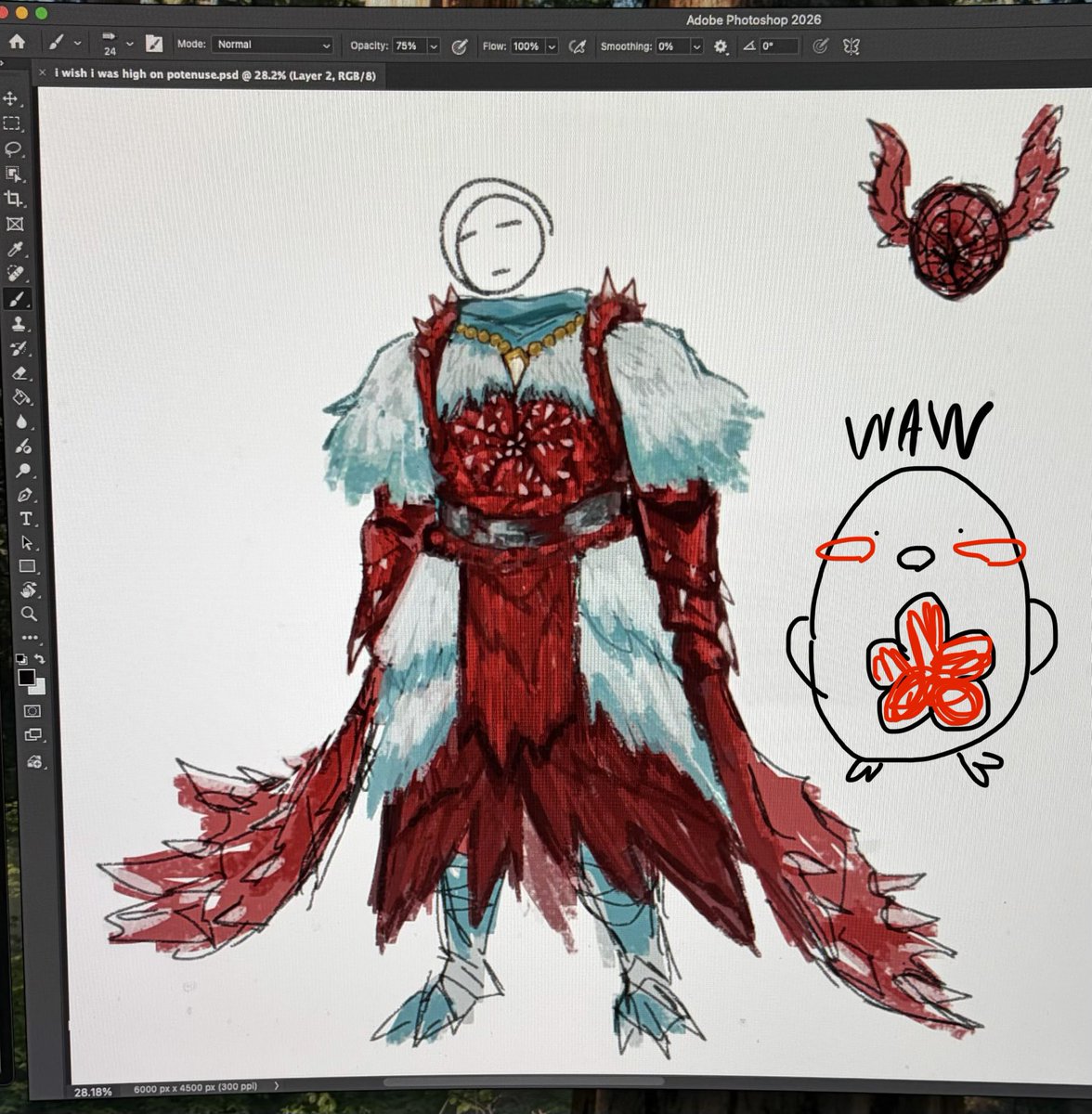Screen dimensions: 1092x1114
Task: Click the 28.18% zoom level field
Action: click(x=92, y=1091)
